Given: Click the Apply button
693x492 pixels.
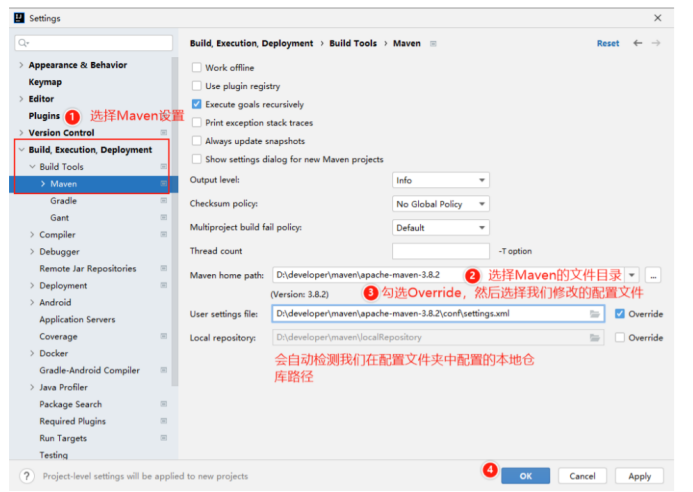Looking at the screenshot, I should (639, 476).
